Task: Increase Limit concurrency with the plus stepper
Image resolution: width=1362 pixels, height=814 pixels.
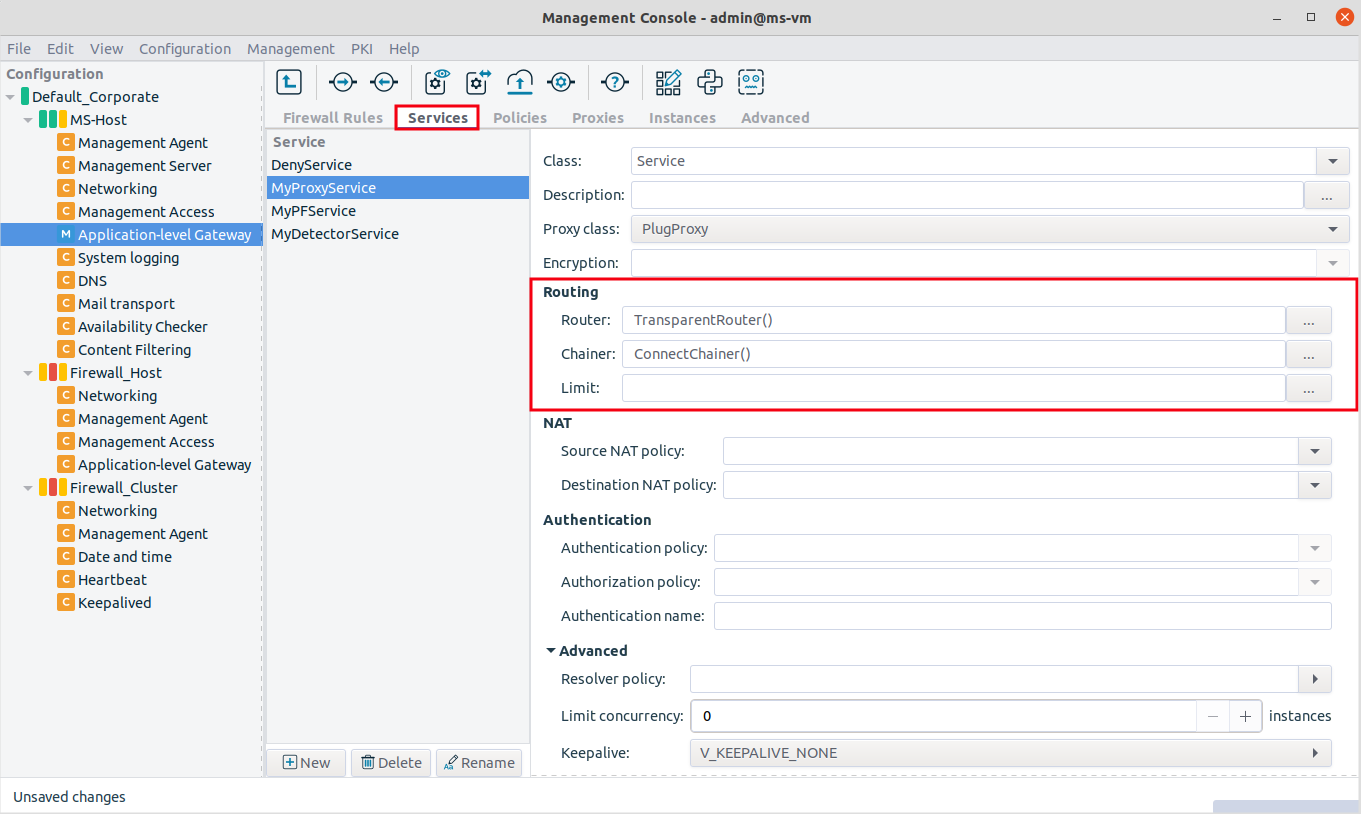Action: point(1245,716)
